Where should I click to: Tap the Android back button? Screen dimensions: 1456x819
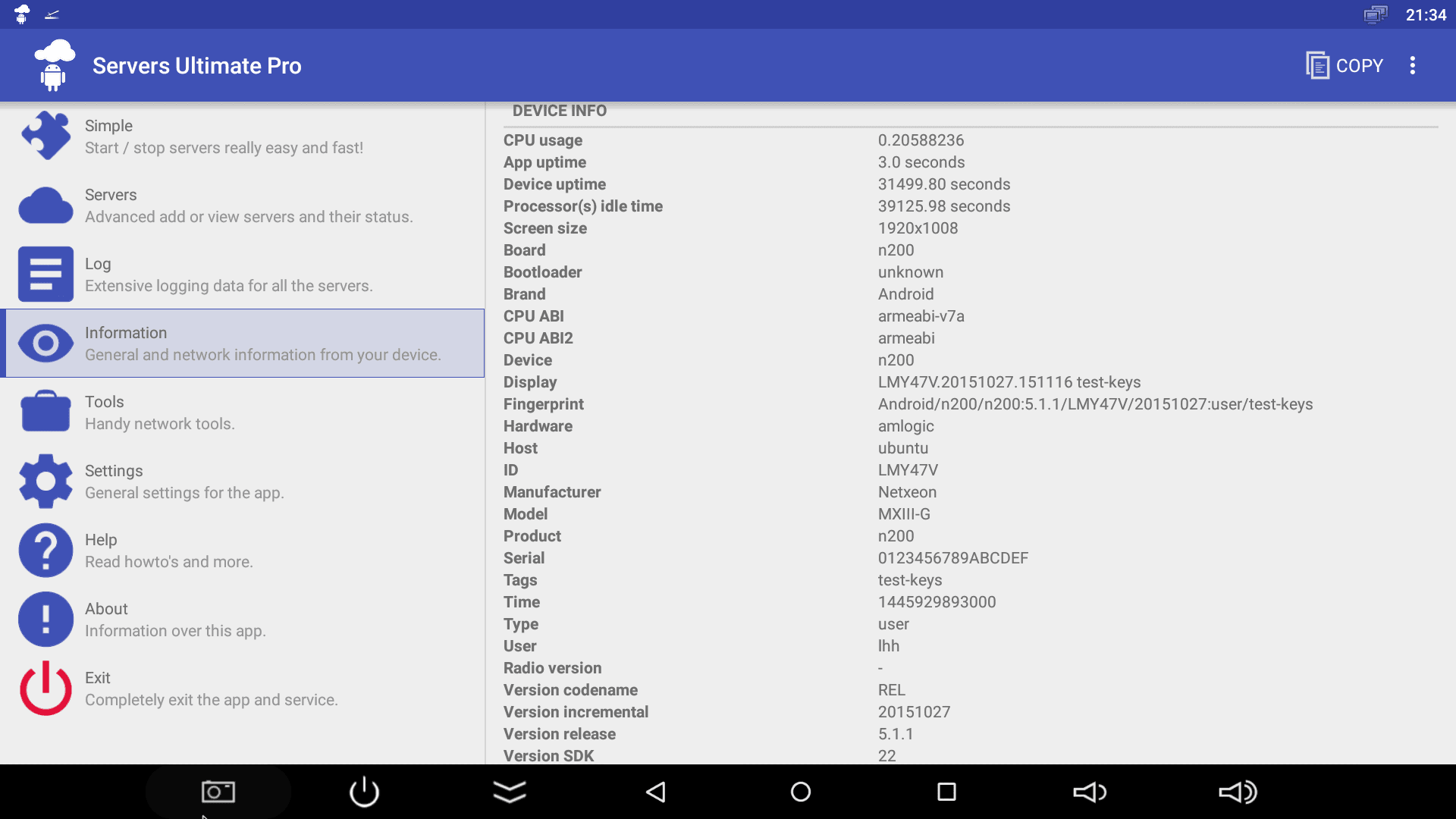tap(655, 792)
